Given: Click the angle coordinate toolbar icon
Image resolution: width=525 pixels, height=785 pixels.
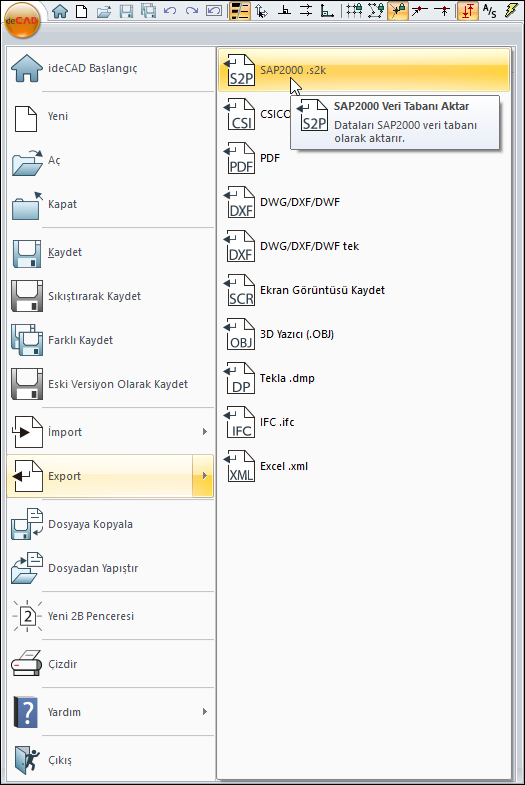Looking at the screenshot, I should (x=327, y=11).
